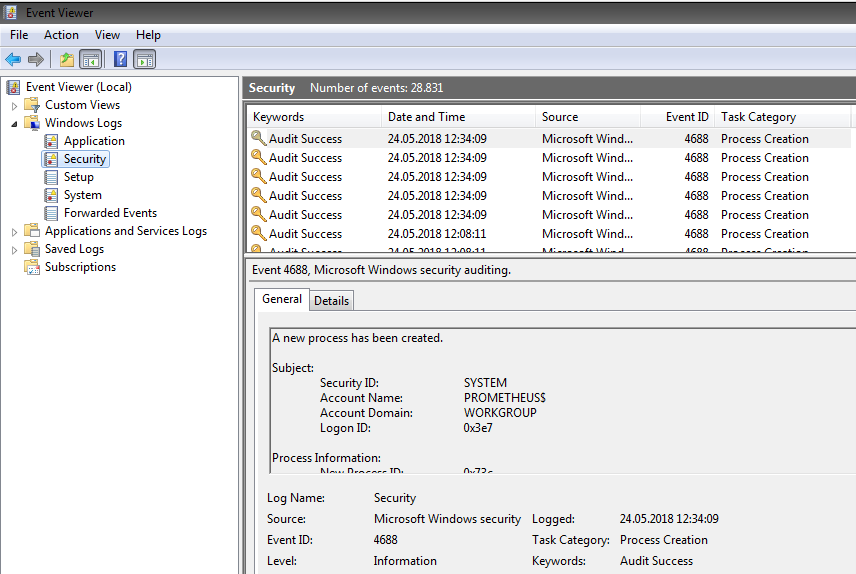Open the Subscriptions node icon
This screenshot has height=574, width=856.
[32, 267]
